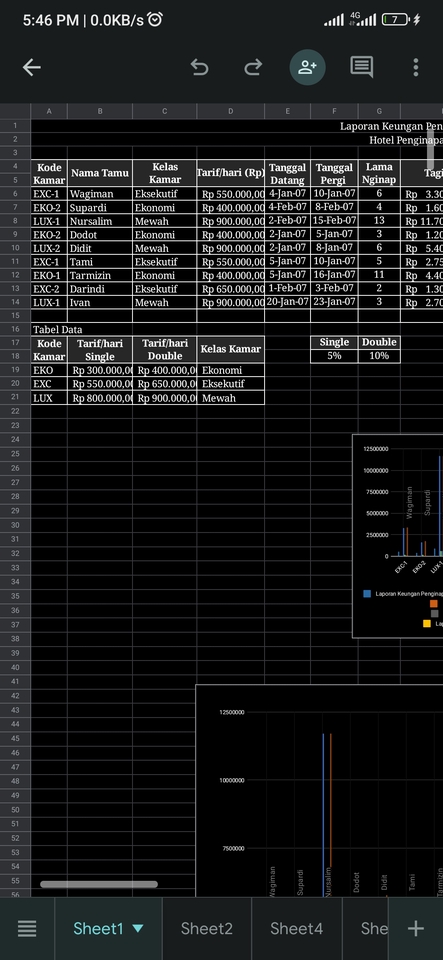Select the 'EXC' code cell in Tabel Data
Image resolution: width=443 pixels, height=960 pixels.
(49, 384)
